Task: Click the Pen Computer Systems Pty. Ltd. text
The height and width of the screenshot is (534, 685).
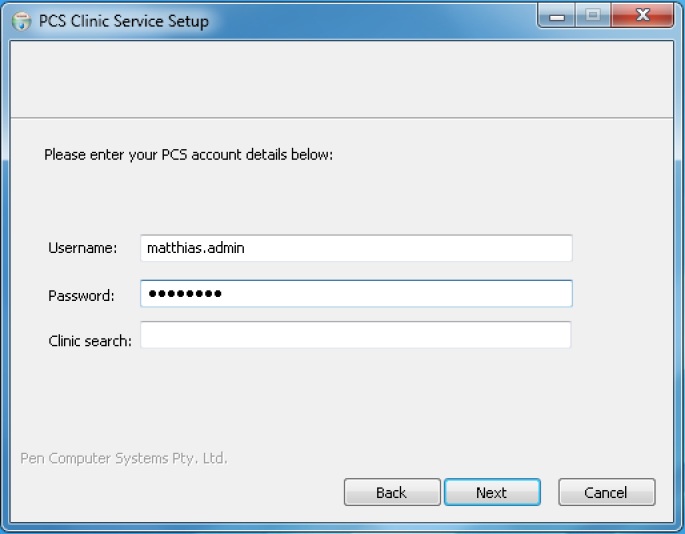Action: 124,458
